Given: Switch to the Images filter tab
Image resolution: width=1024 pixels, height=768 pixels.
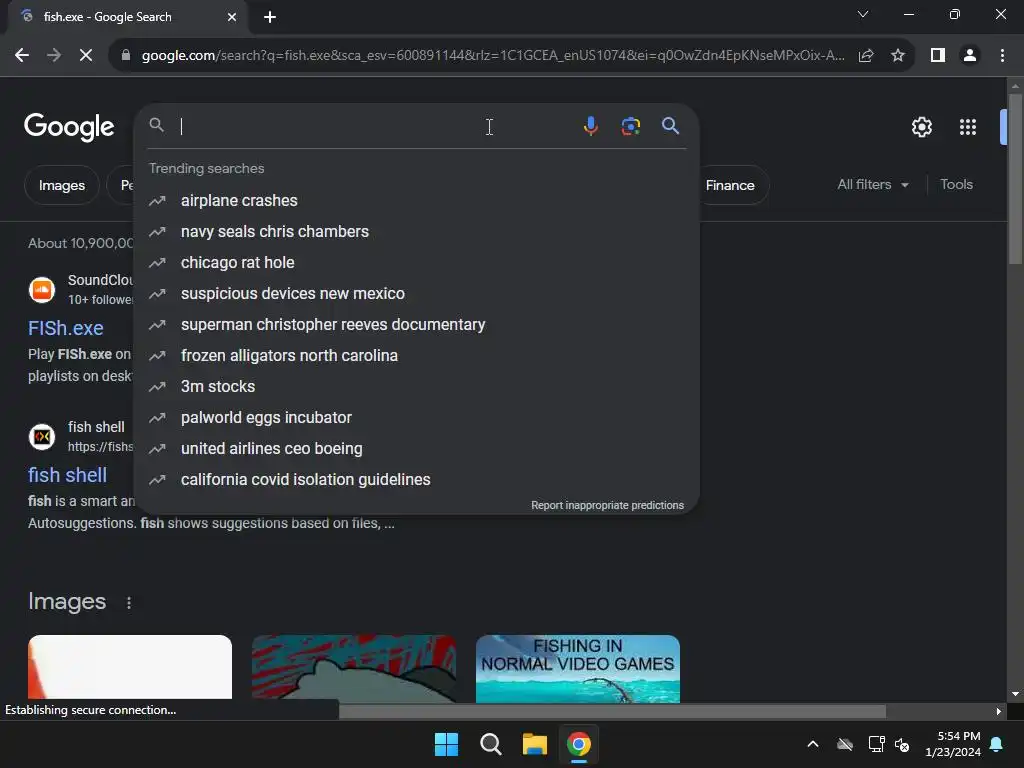Looking at the screenshot, I should tap(61, 185).
